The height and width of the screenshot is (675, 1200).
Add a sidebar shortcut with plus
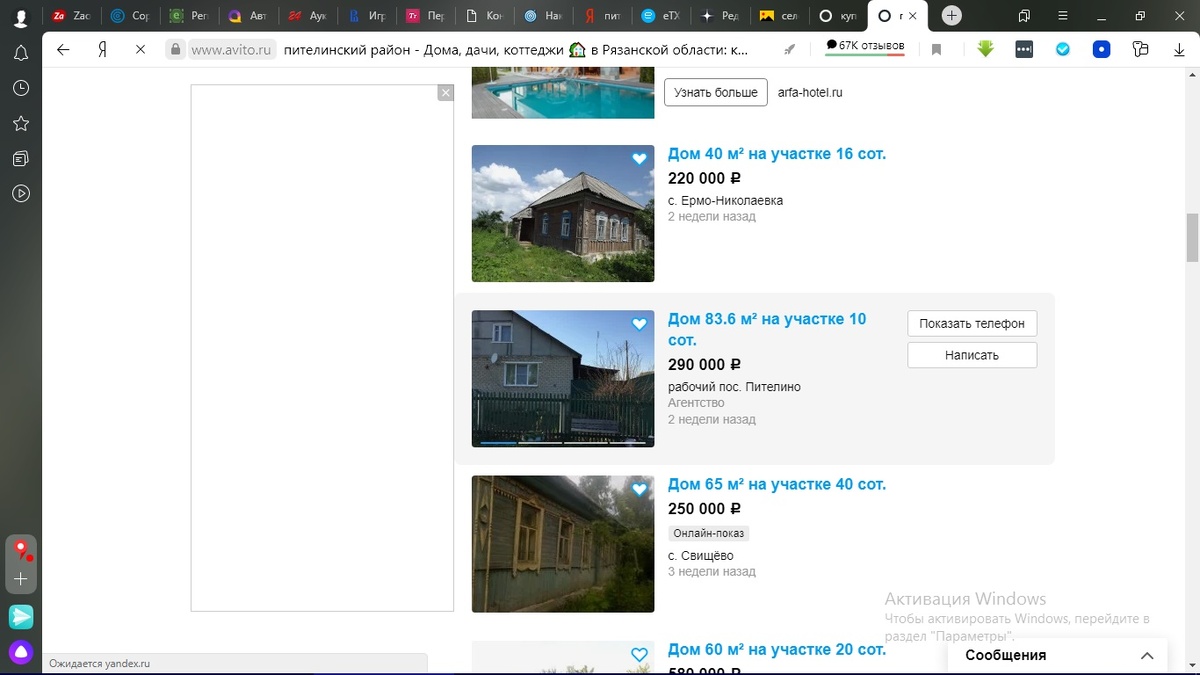(21, 579)
